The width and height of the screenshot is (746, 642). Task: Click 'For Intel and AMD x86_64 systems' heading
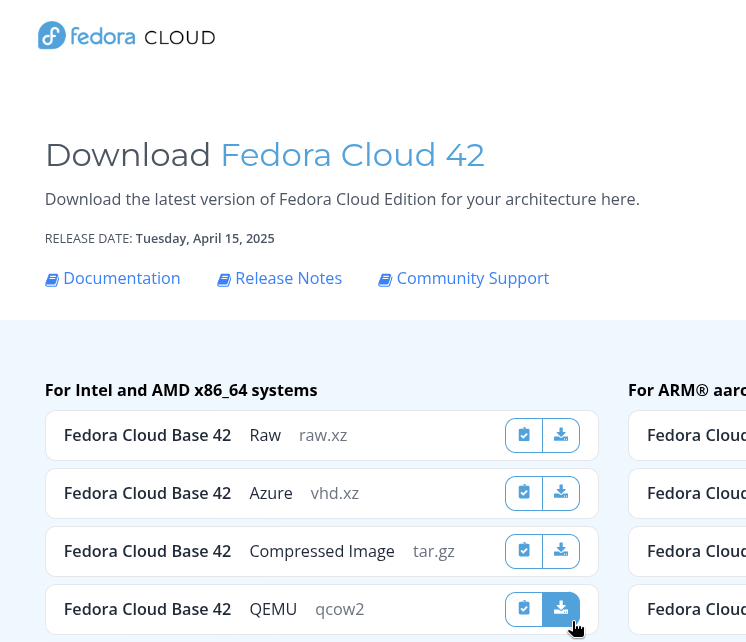[181, 390]
